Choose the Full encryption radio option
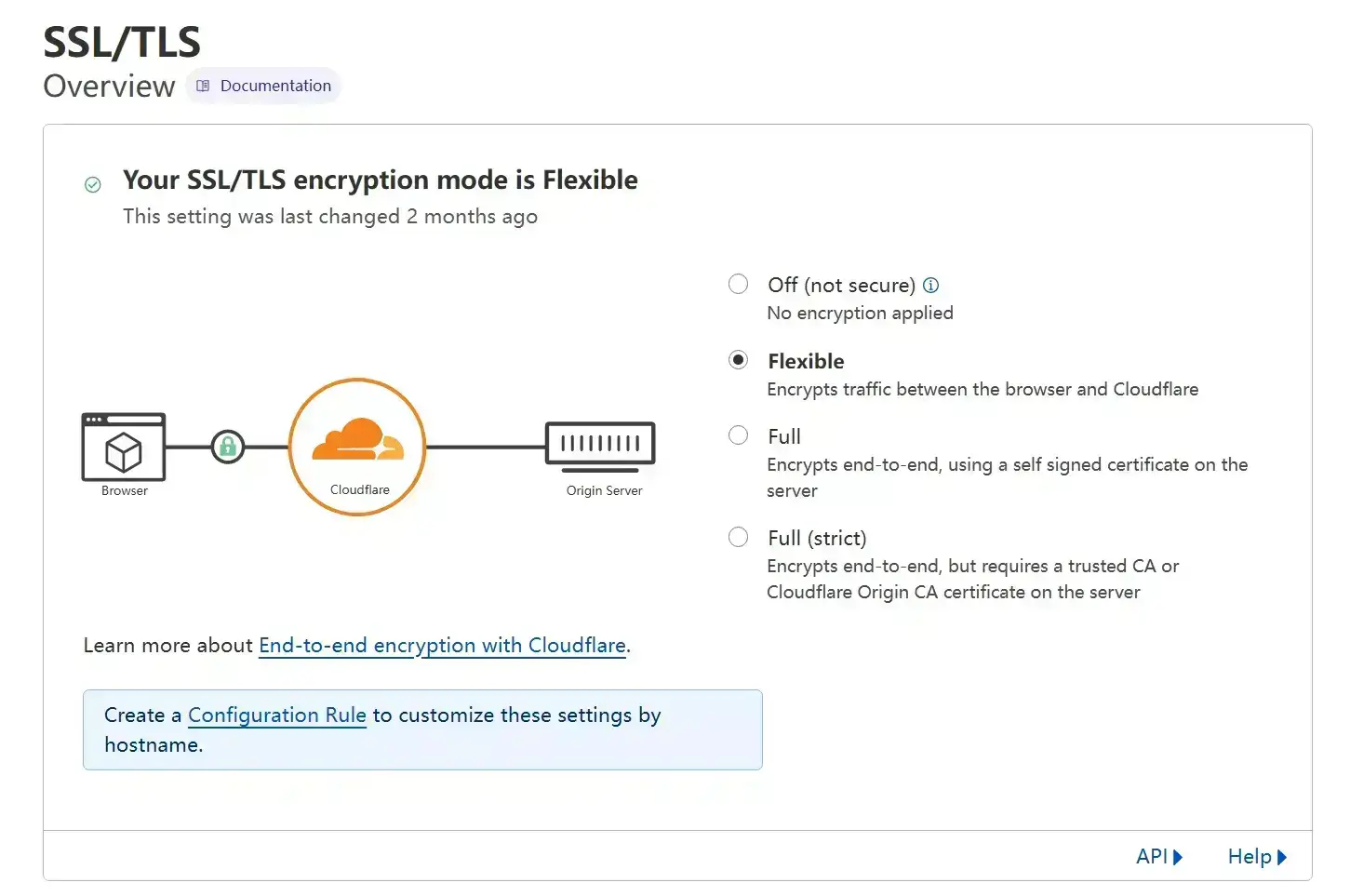Viewport: 1350px width, 896px height. [738, 435]
